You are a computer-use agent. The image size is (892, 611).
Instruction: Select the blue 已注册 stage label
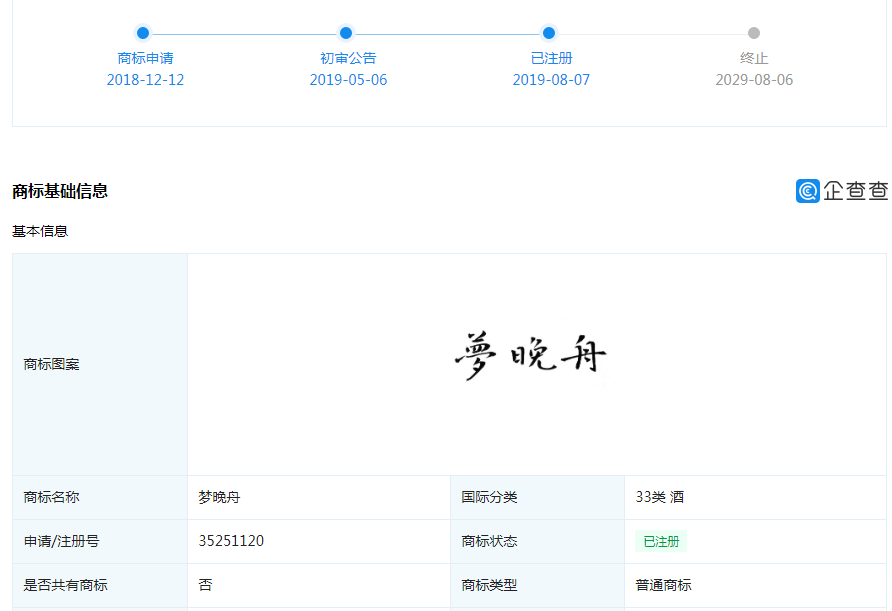(x=551, y=58)
